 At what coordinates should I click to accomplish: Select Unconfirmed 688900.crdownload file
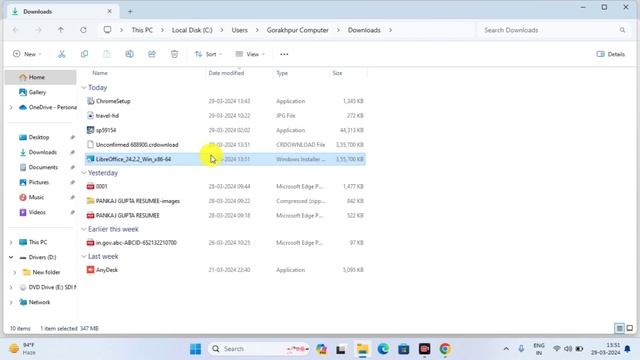coord(225,145)
